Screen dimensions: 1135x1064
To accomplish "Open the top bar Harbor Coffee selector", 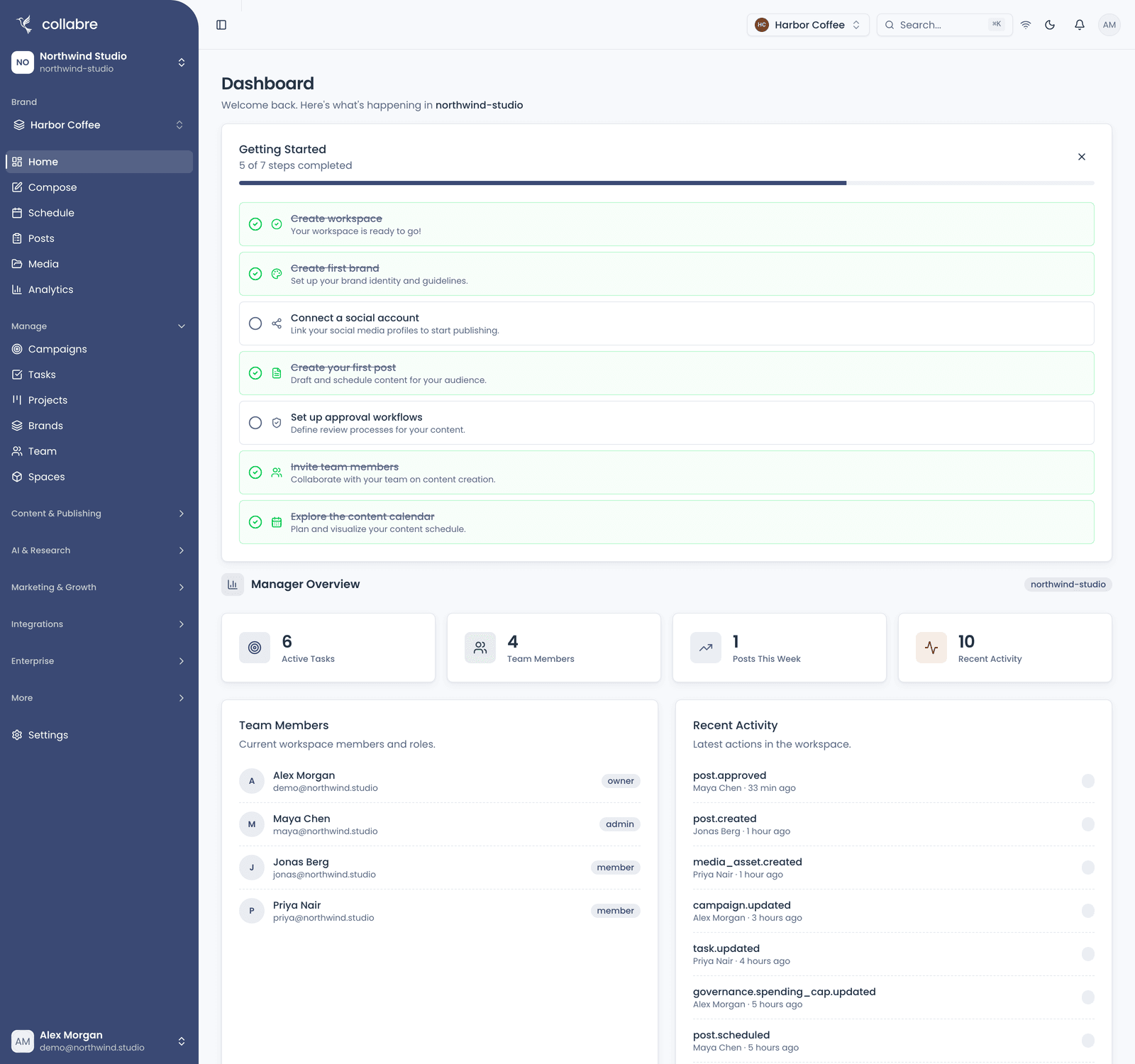I will [x=808, y=25].
